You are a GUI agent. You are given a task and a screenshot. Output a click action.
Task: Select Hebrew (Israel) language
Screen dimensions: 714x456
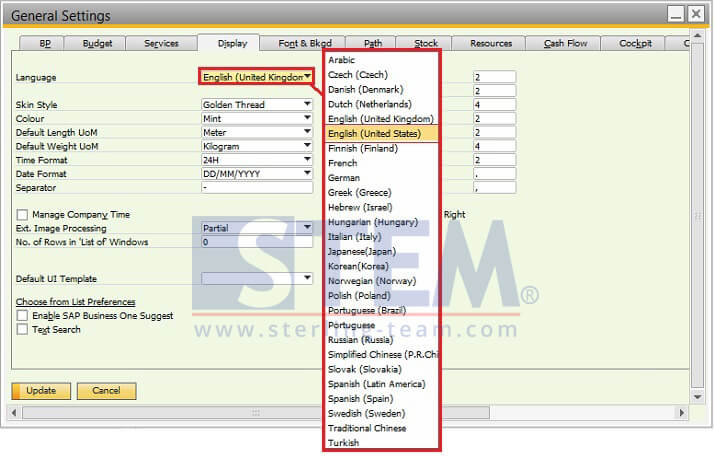coord(382,207)
